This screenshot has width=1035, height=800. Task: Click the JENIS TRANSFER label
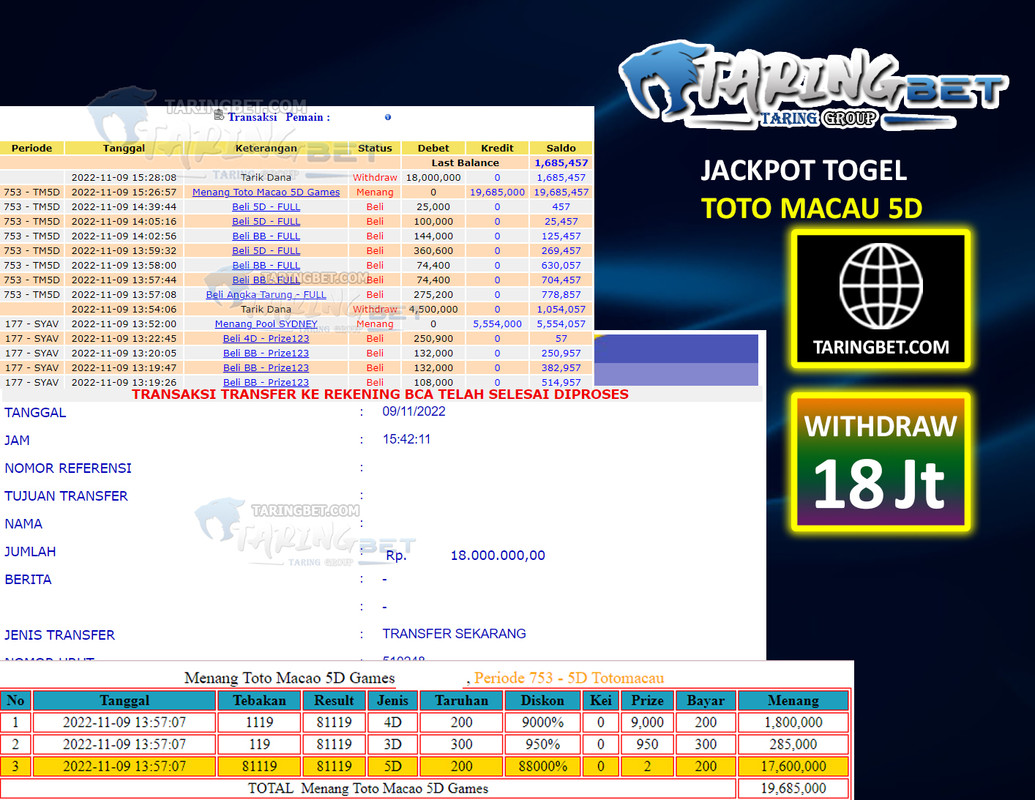click(x=59, y=635)
